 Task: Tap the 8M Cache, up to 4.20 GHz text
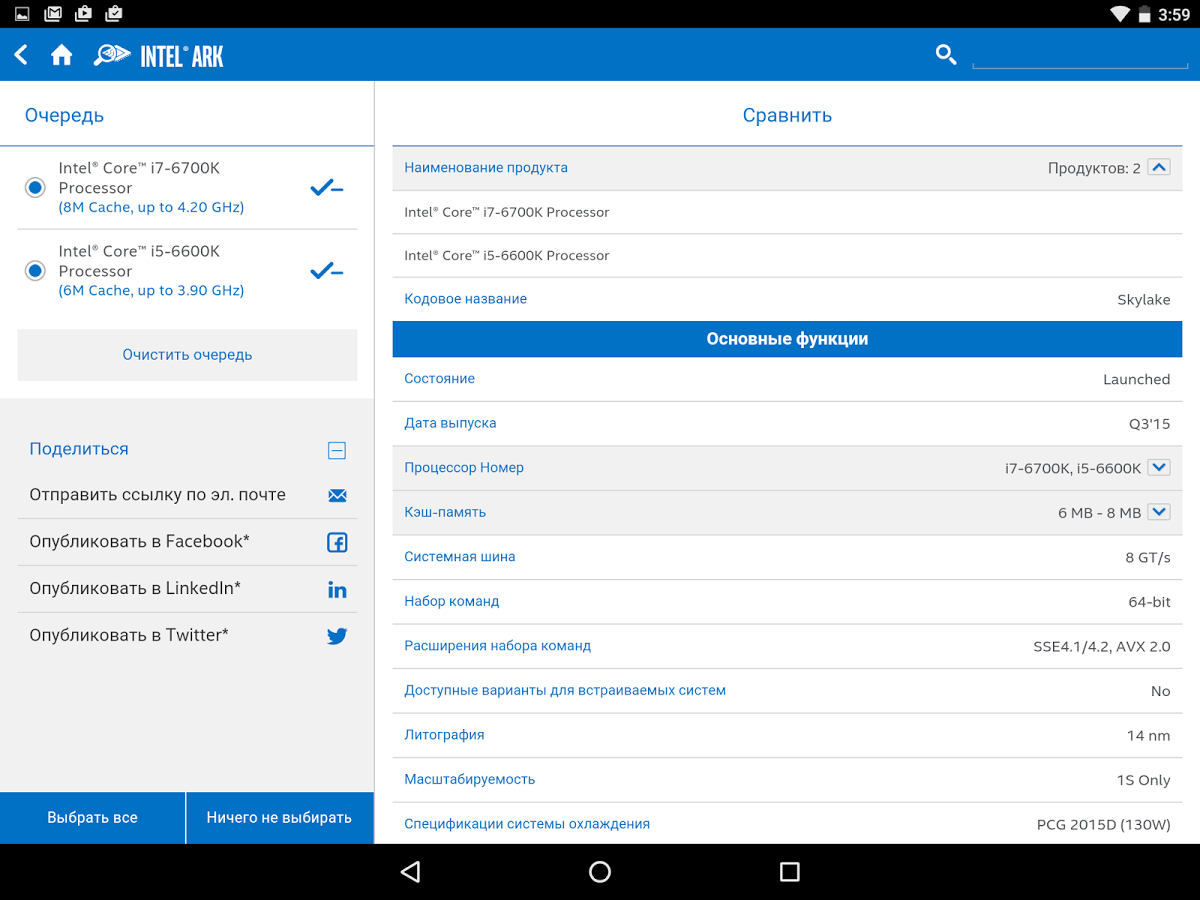151,208
